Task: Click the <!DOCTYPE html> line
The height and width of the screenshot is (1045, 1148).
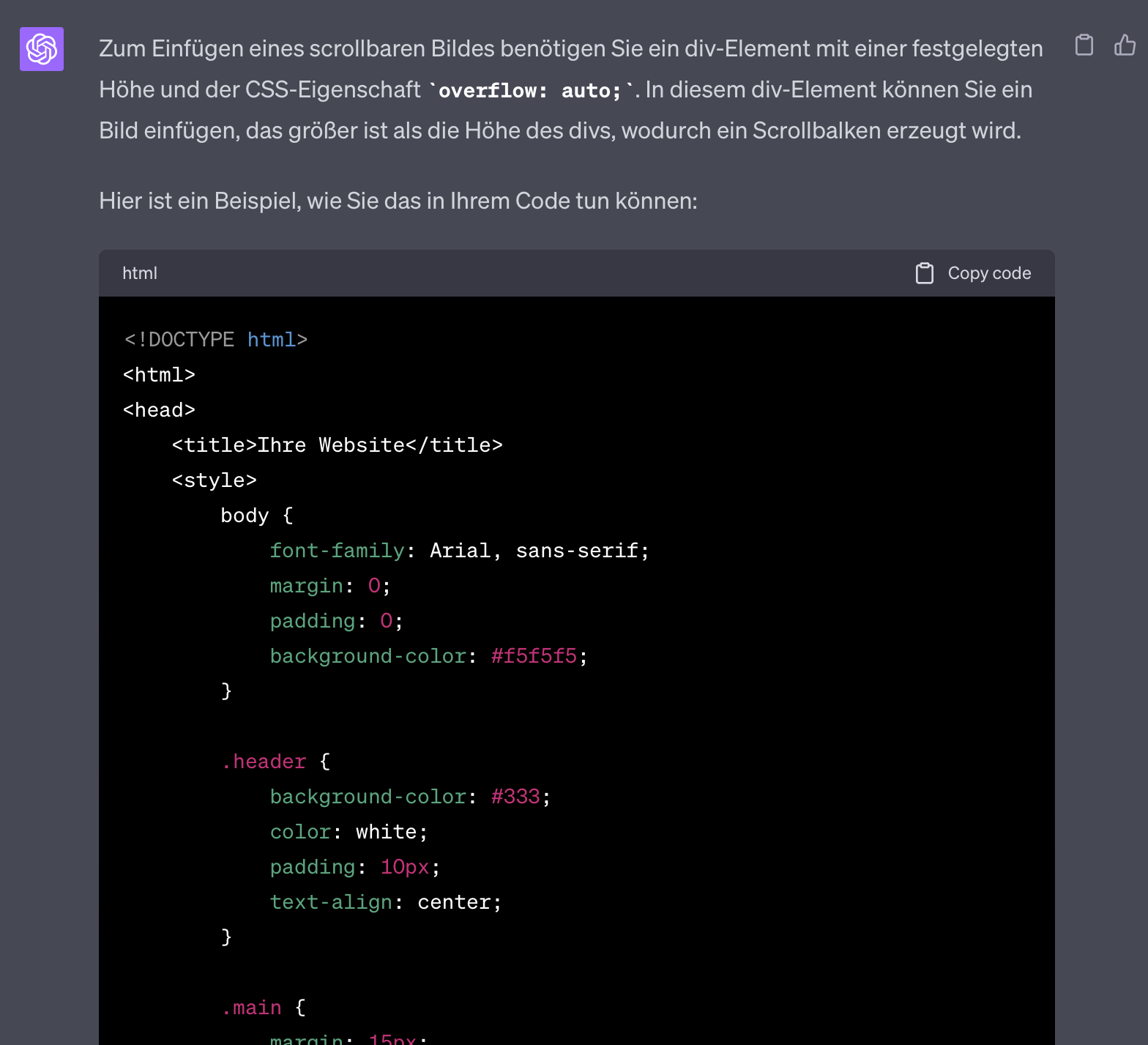Action: pos(216,340)
